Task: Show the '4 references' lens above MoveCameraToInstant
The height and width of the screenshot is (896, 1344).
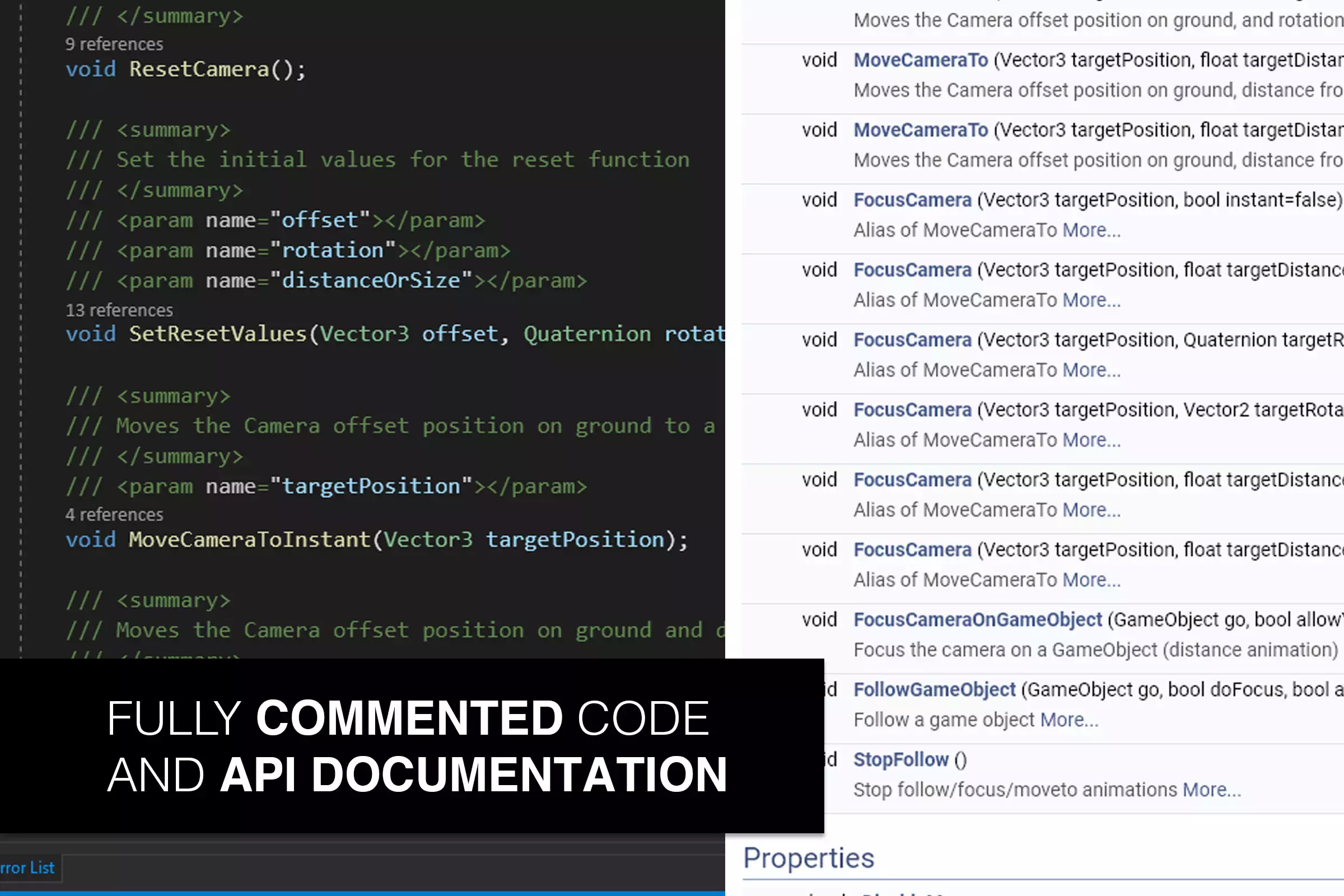Action: tap(114, 514)
